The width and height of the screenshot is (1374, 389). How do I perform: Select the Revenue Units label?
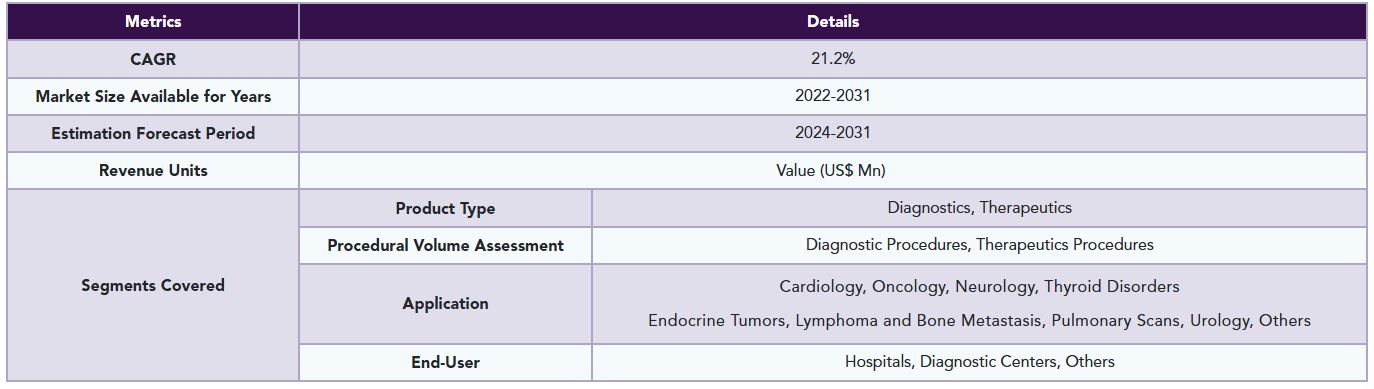(153, 170)
